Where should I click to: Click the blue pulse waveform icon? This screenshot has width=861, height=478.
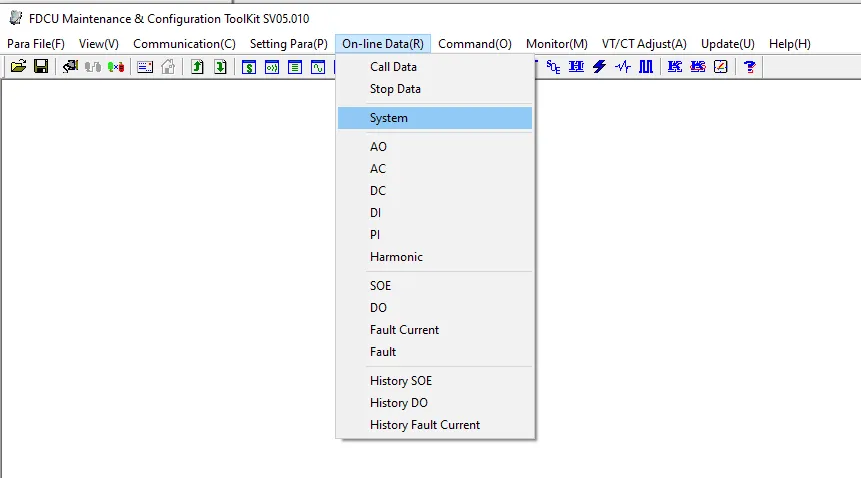(x=623, y=67)
